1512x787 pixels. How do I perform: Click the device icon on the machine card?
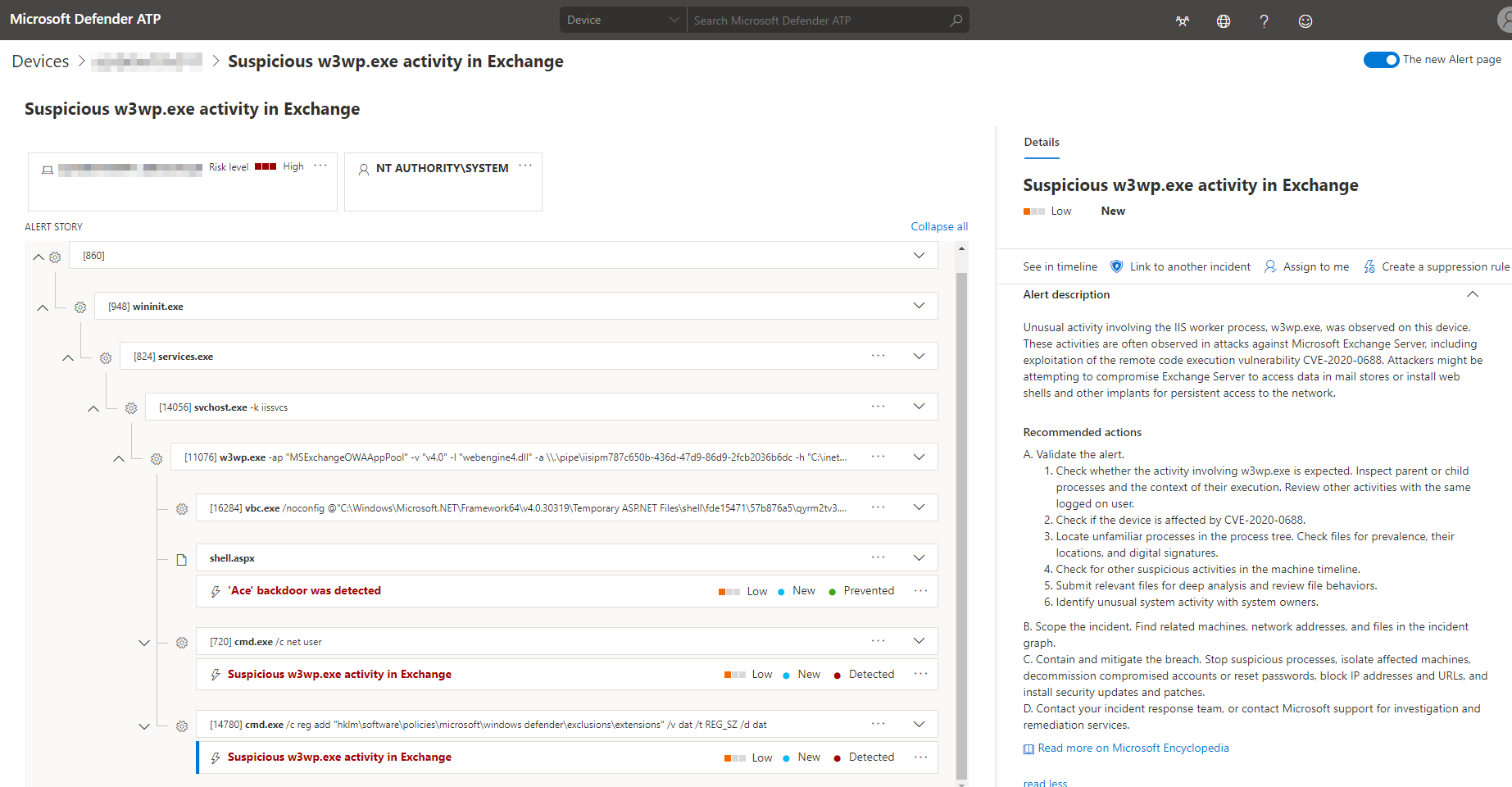tap(47, 169)
